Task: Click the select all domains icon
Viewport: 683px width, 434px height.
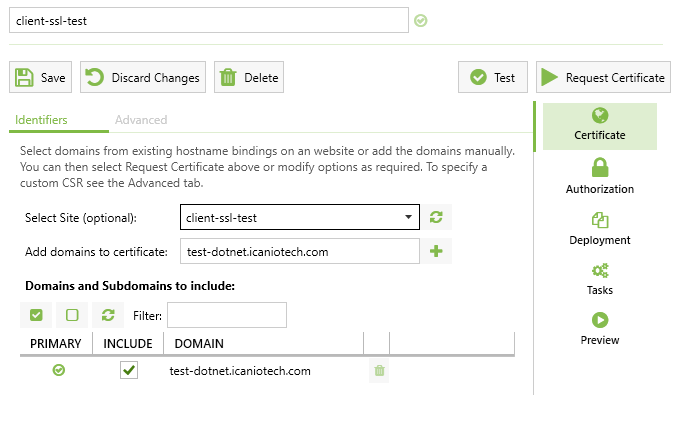Action: point(36,315)
